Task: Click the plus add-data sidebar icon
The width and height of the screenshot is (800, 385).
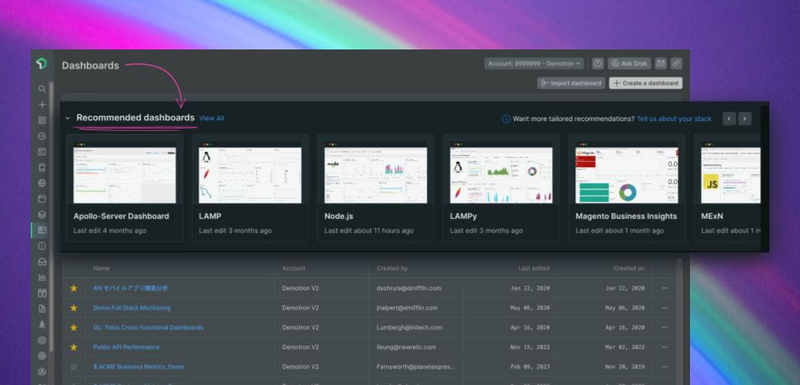Action: click(x=42, y=105)
